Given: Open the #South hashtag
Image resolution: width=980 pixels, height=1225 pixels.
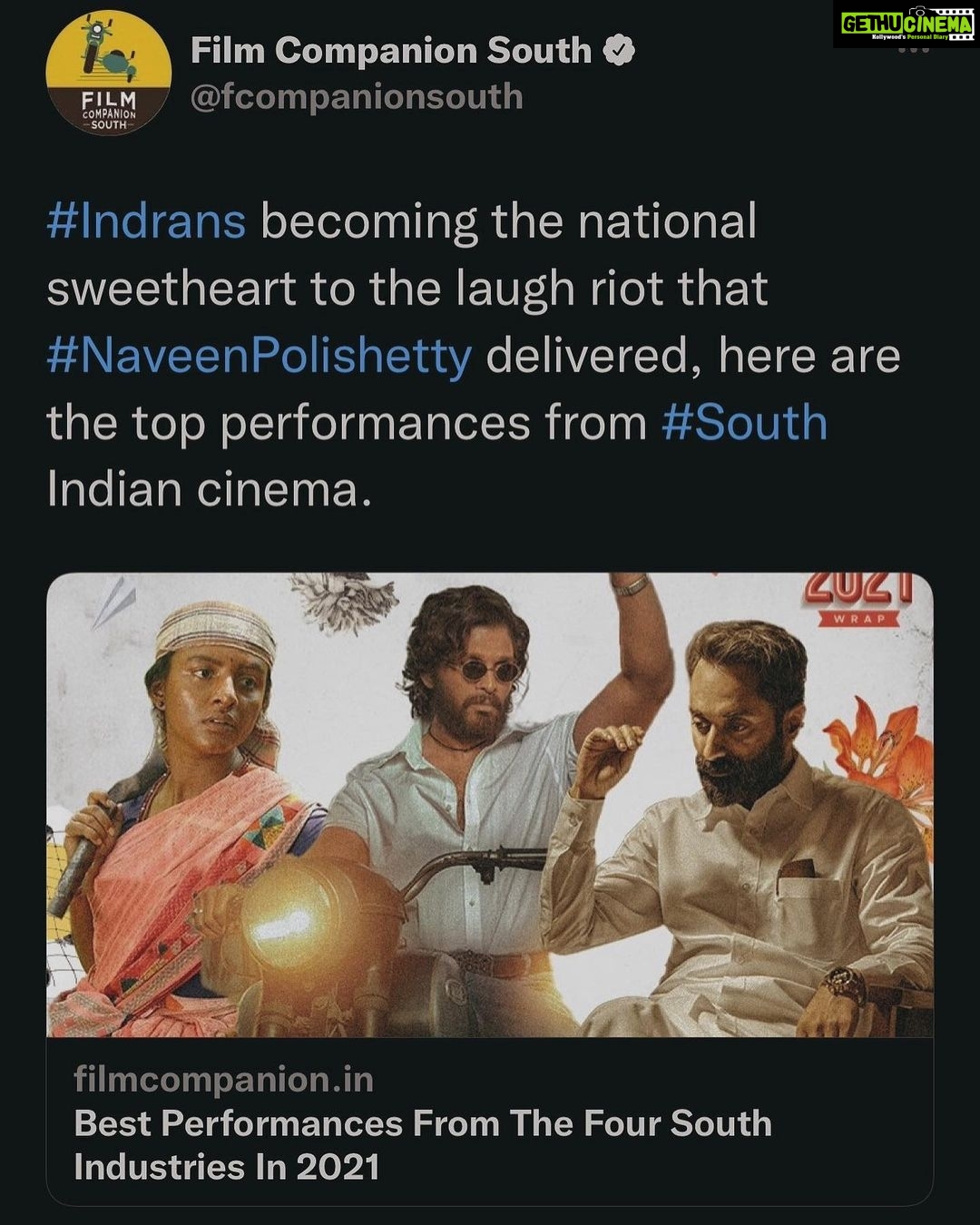Looking at the screenshot, I should [745, 423].
